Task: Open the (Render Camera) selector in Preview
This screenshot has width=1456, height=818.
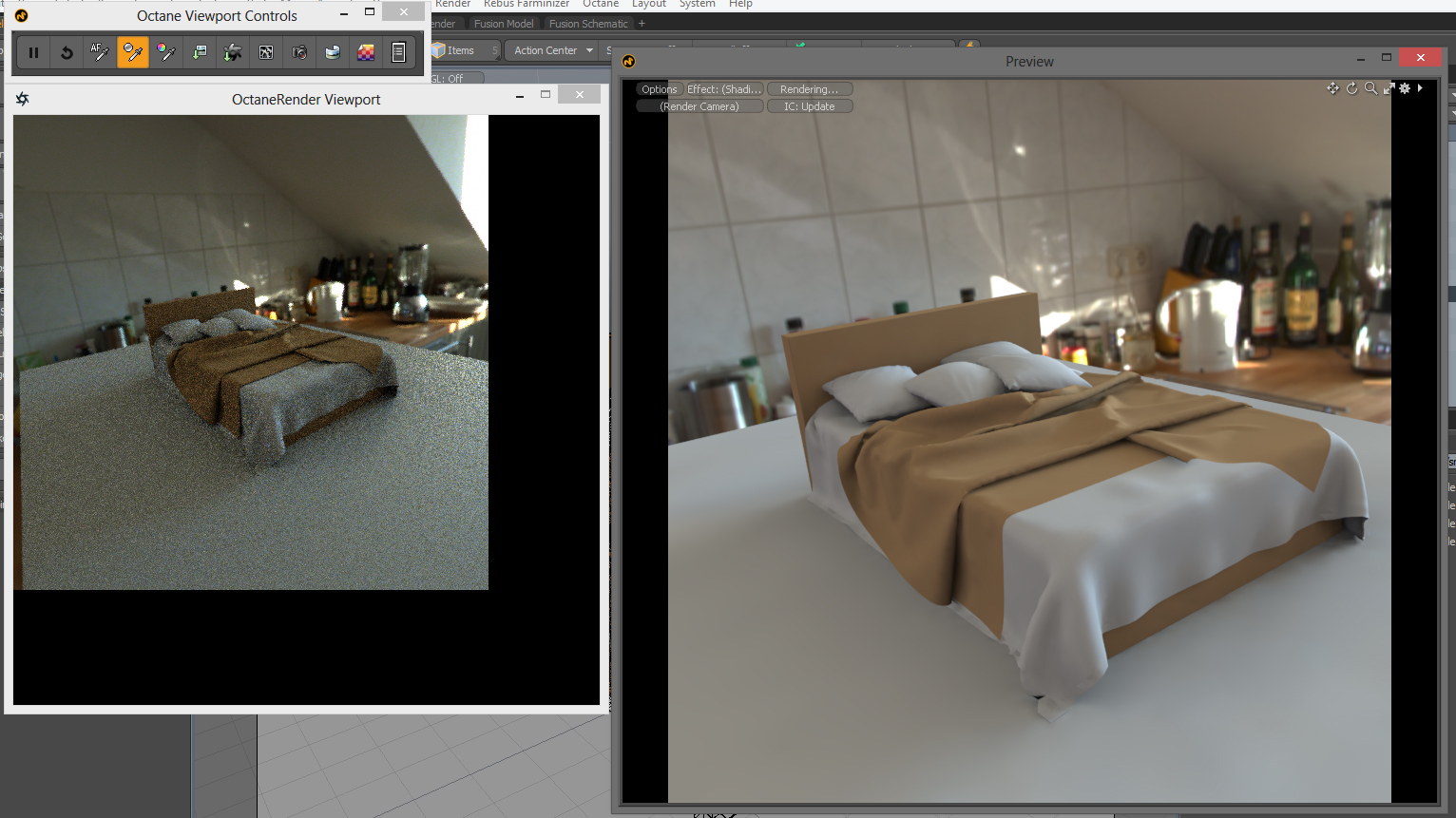Action: (699, 106)
